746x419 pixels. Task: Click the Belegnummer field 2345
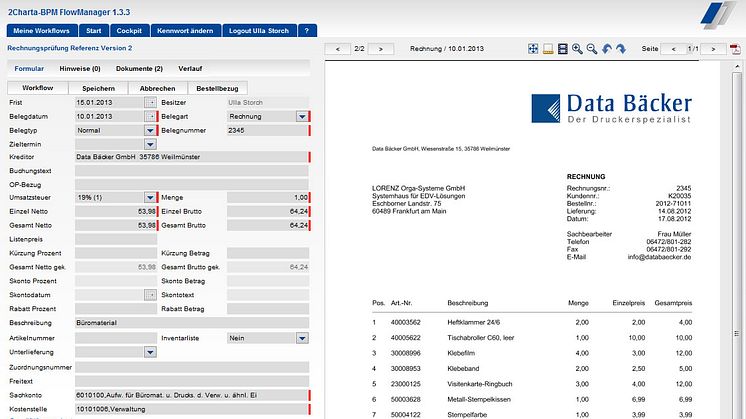pyautogui.click(x=268, y=130)
